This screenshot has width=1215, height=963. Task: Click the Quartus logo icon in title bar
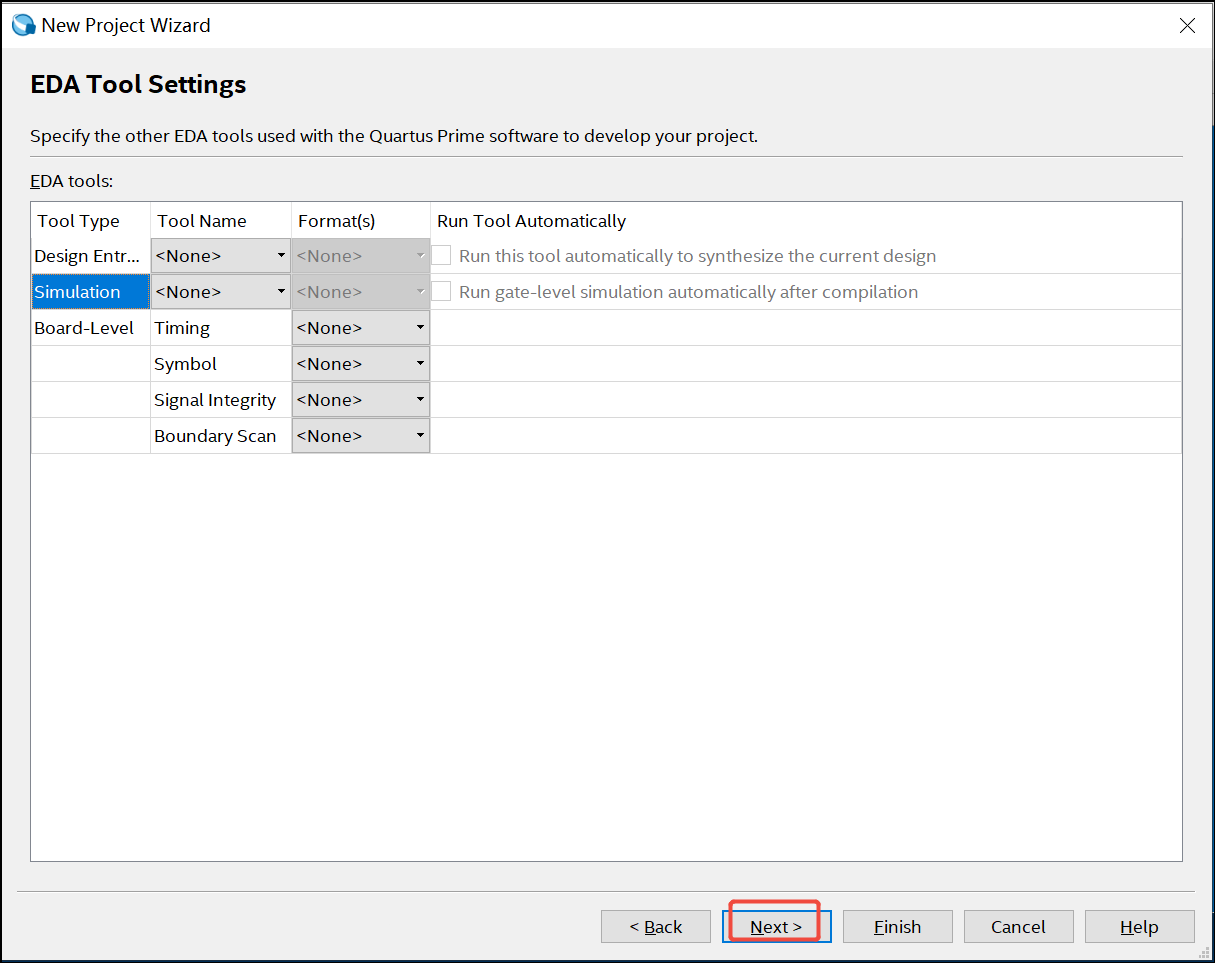coord(23,25)
